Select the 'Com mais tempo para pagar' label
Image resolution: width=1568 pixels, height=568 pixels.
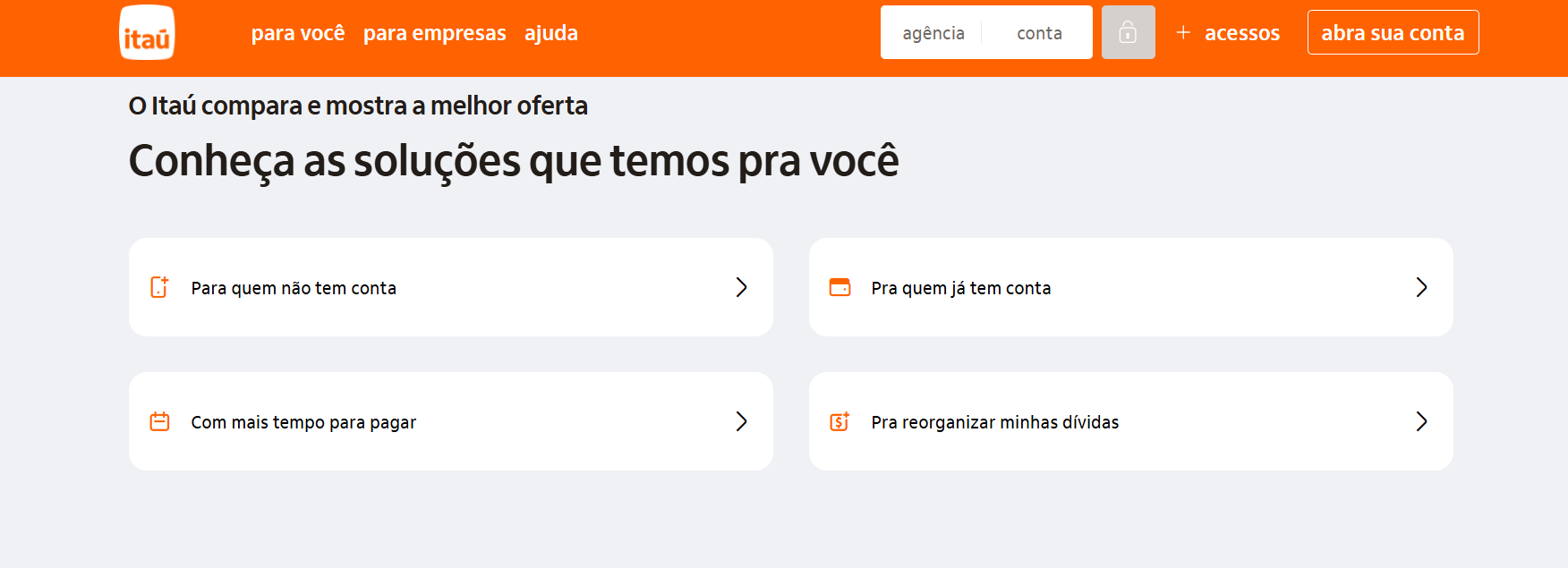(x=303, y=422)
